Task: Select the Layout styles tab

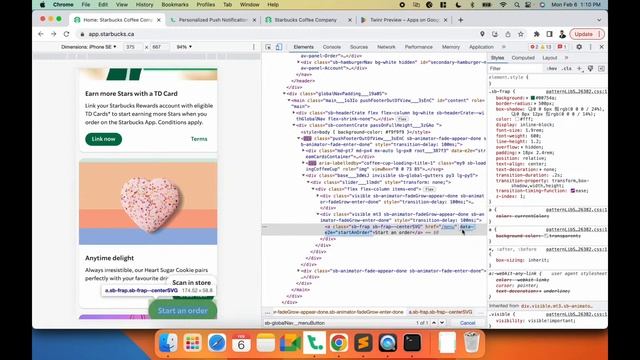Action: [x=549, y=58]
